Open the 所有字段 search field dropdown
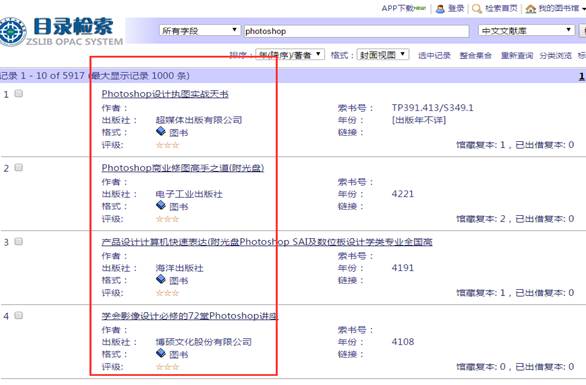Image resolution: width=586 pixels, height=385 pixels. (200, 31)
